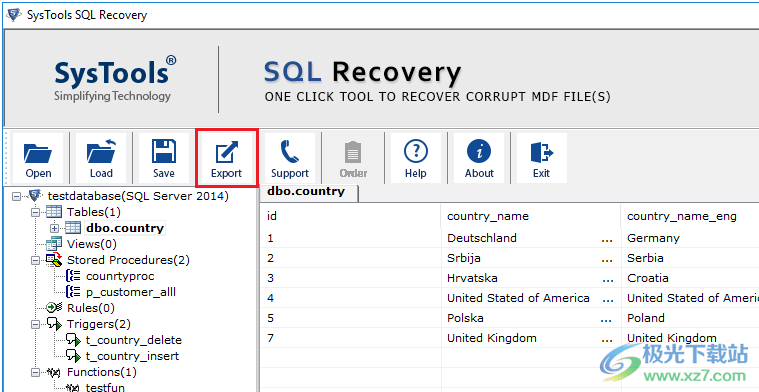759x392 pixels.
Task: Switch to the dbo.country tab
Action: (x=309, y=192)
